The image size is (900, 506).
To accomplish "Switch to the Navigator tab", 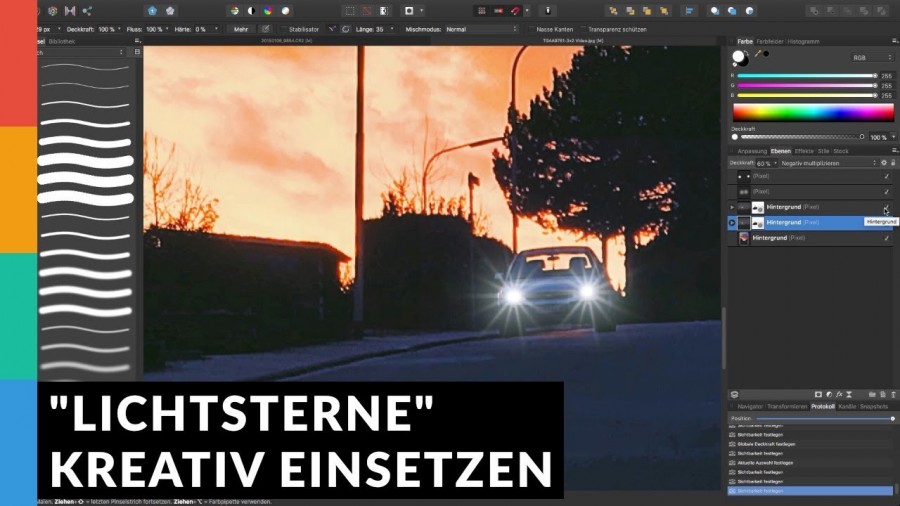I will point(750,406).
